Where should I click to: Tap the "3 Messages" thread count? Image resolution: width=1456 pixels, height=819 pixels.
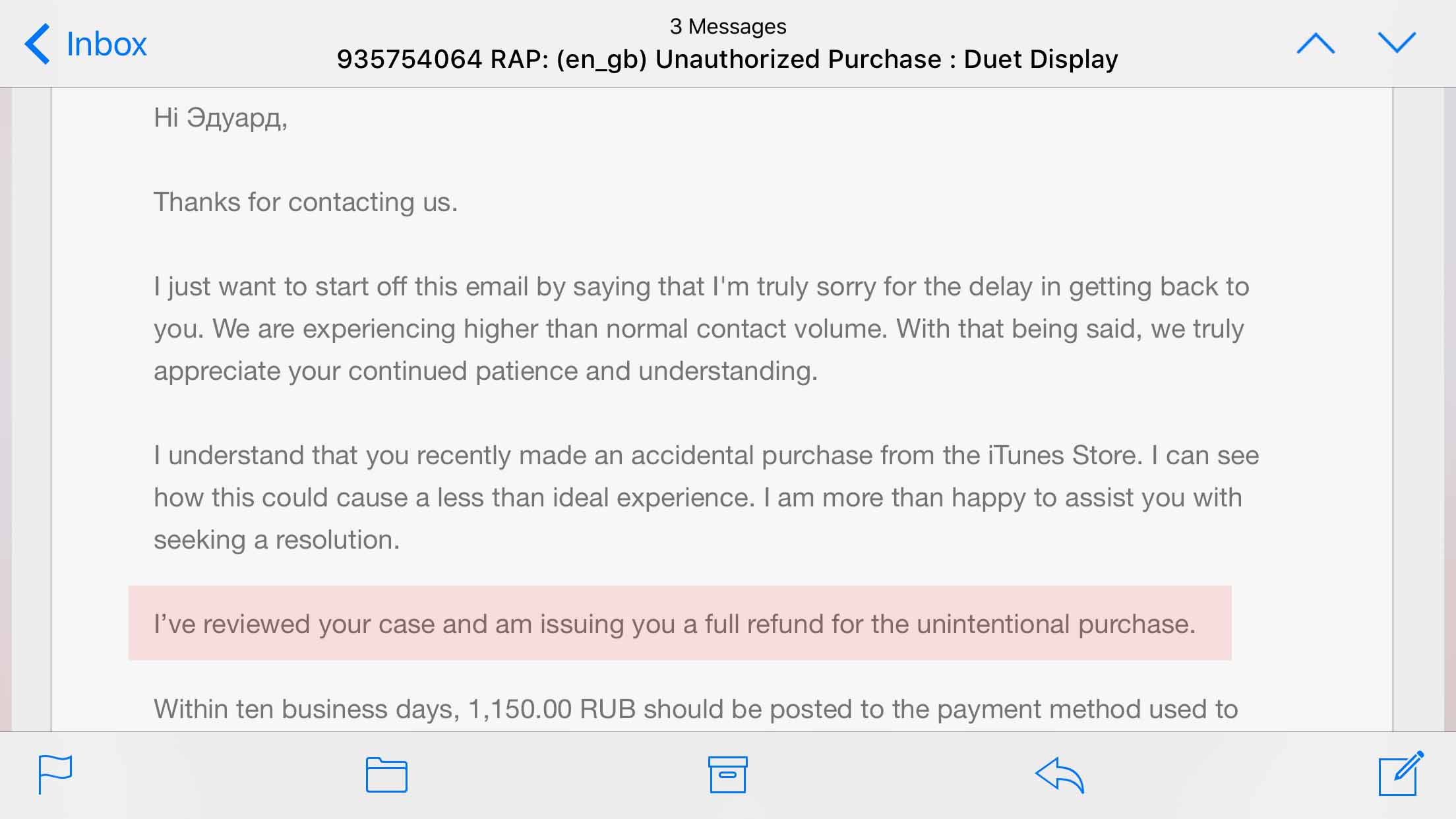tap(727, 26)
